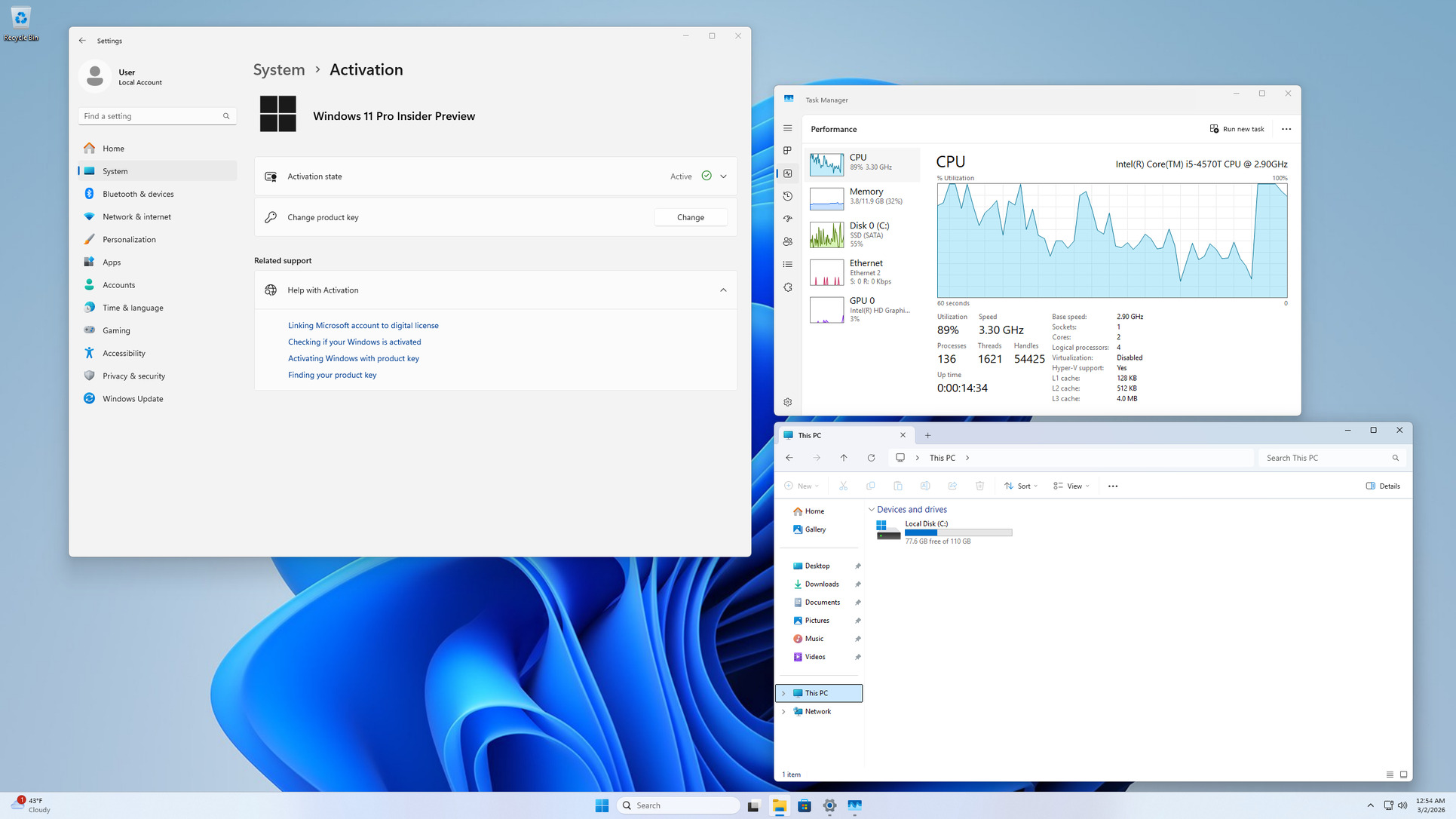Click the File Explorer refresh icon
Viewport: 1456px width, 819px height.
[871, 458]
